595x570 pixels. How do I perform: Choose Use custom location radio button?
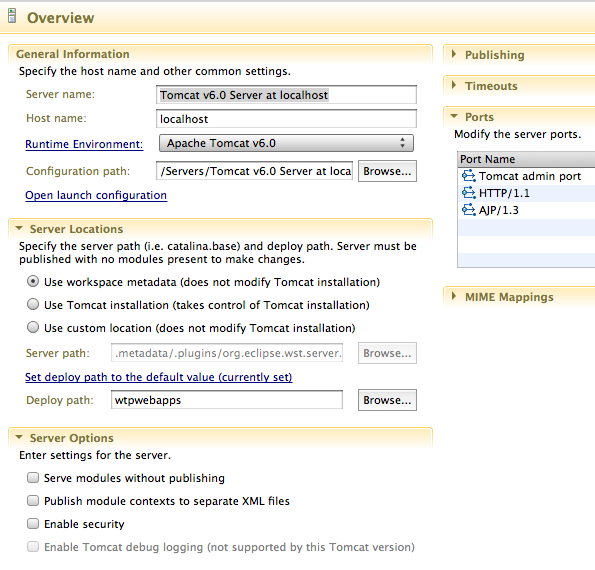(33, 327)
